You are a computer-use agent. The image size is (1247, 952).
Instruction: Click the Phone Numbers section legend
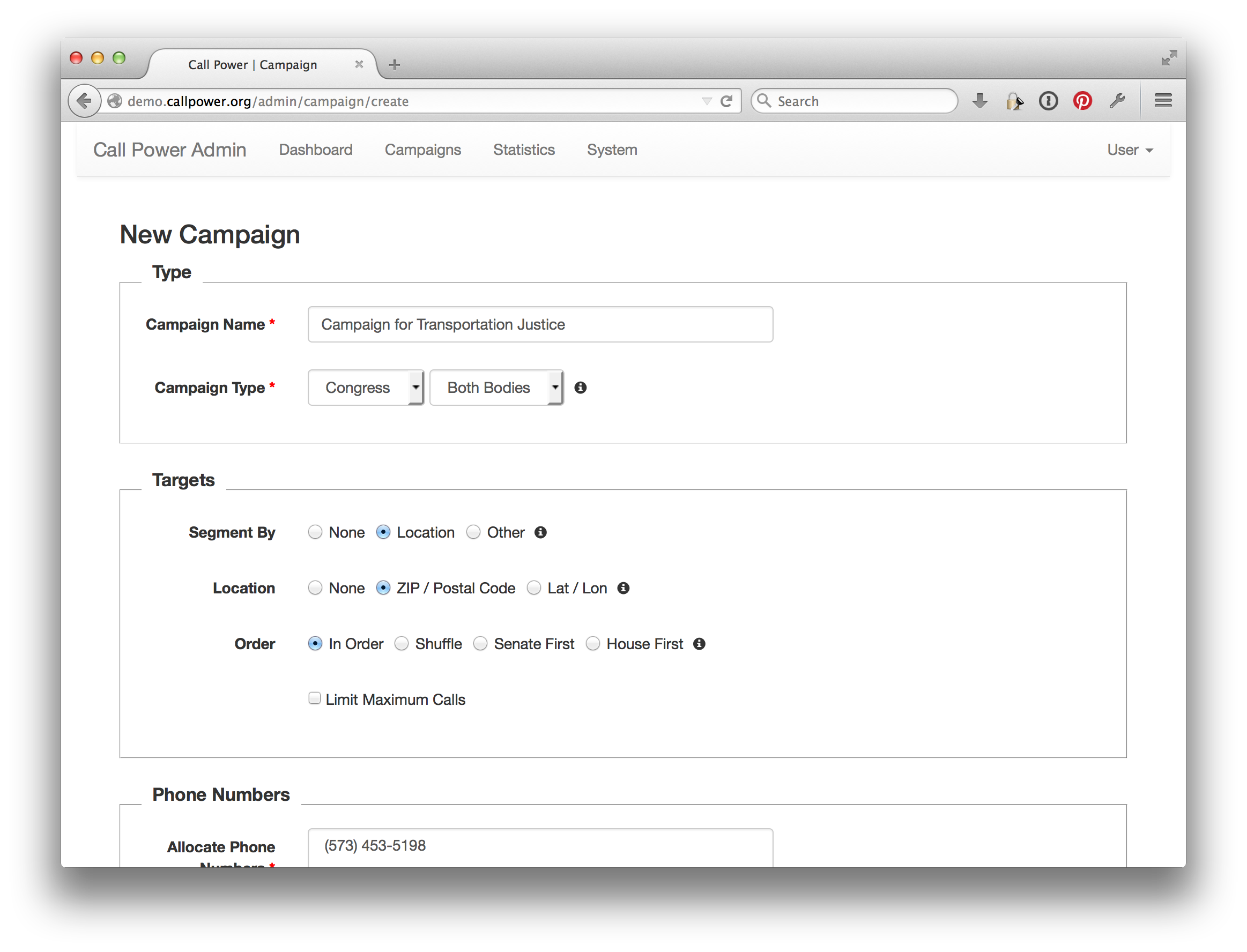pyautogui.click(x=221, y=795)
